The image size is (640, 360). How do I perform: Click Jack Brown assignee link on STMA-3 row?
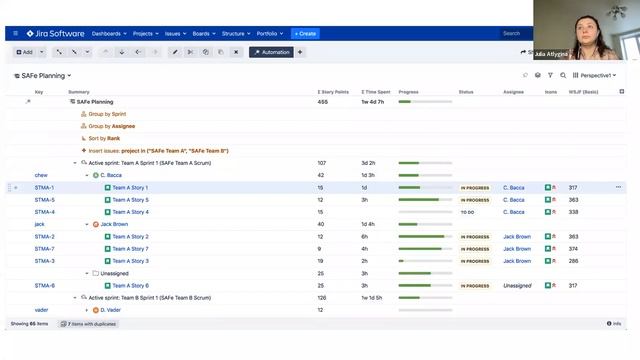tap(517, 261)
